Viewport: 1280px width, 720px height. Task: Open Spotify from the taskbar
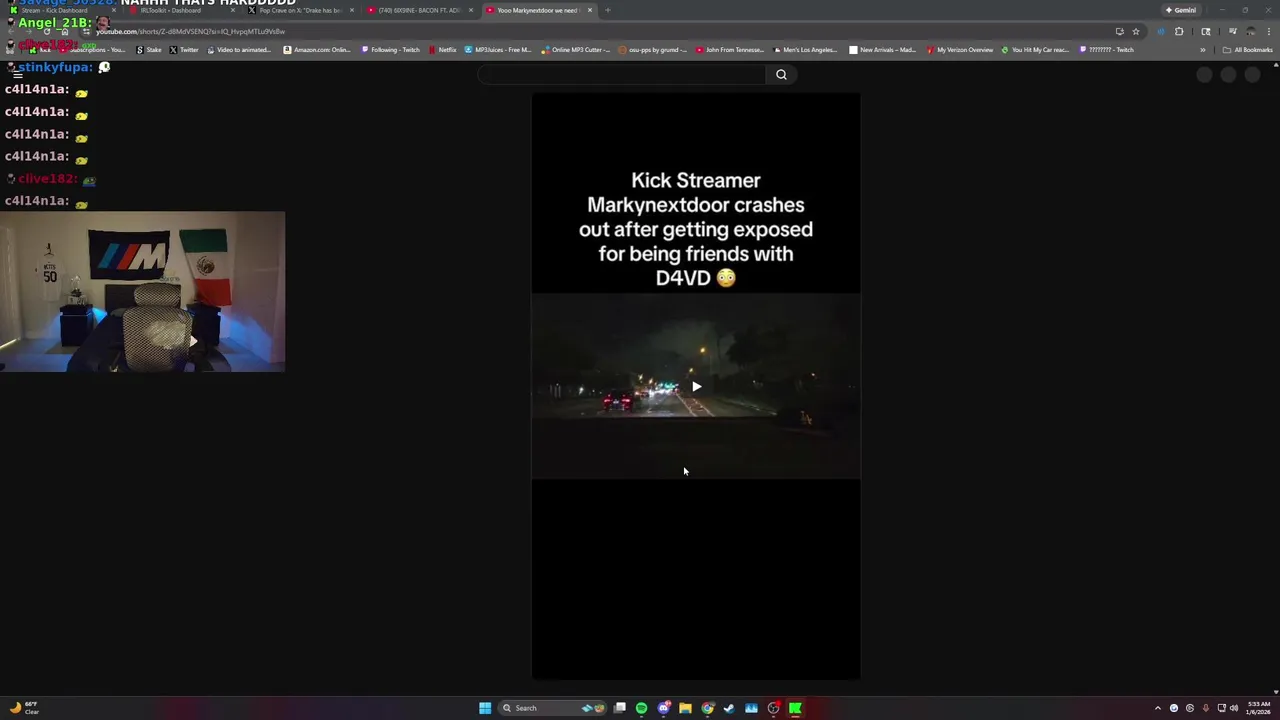pos(641,708)
